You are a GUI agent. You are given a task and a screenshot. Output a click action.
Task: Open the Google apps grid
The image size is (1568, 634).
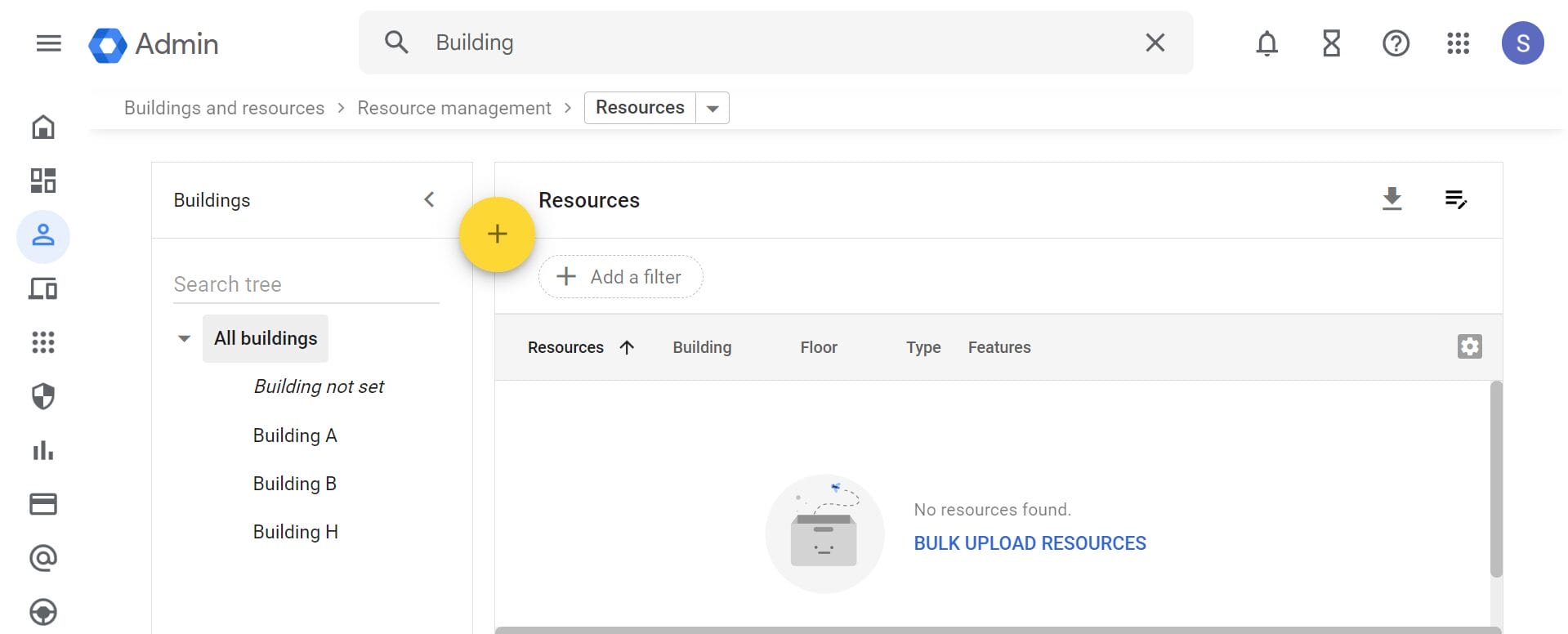[1459, 43]
